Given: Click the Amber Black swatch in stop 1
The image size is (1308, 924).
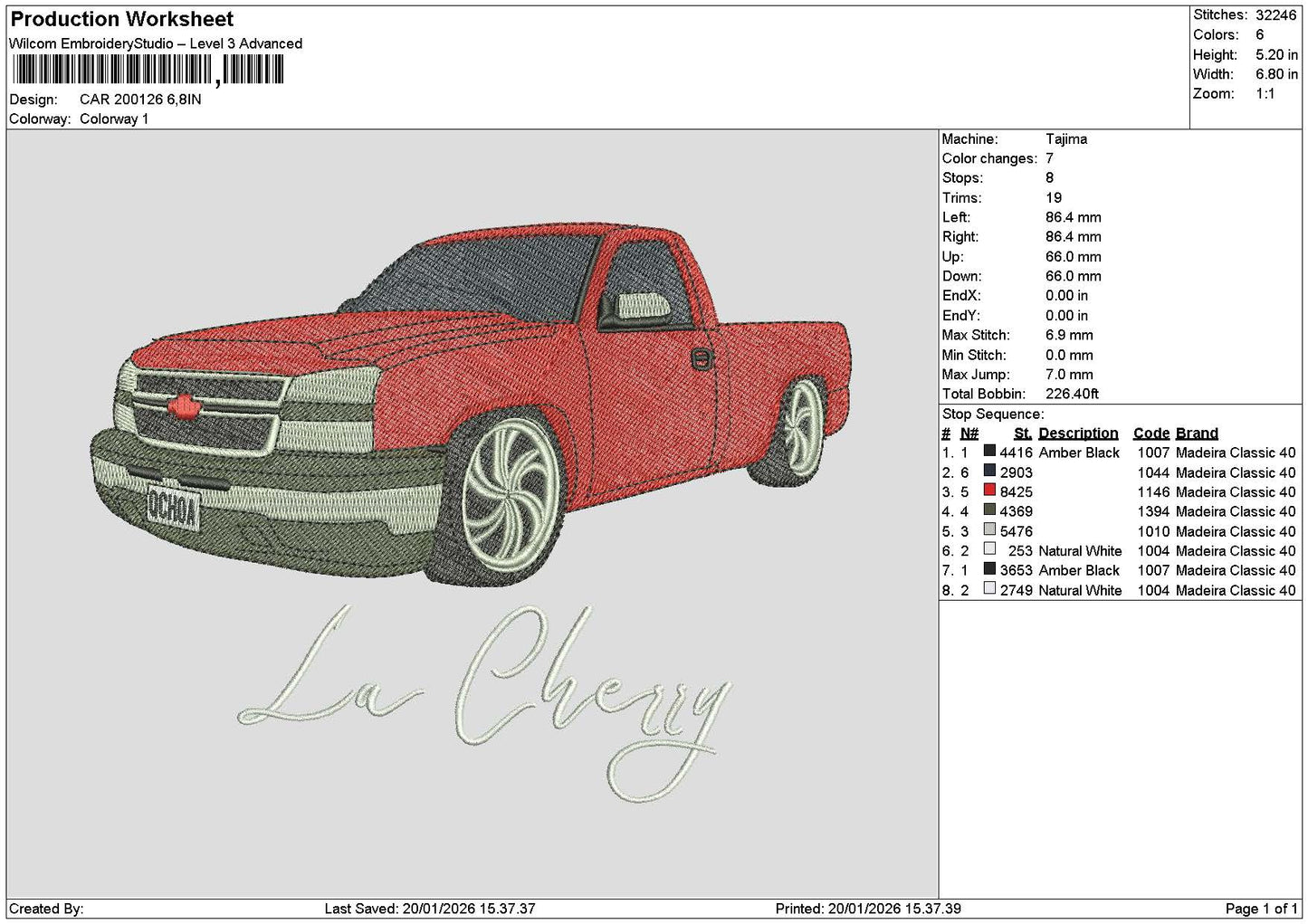Looking at the screenshot, I should click(x=989, y=452).
